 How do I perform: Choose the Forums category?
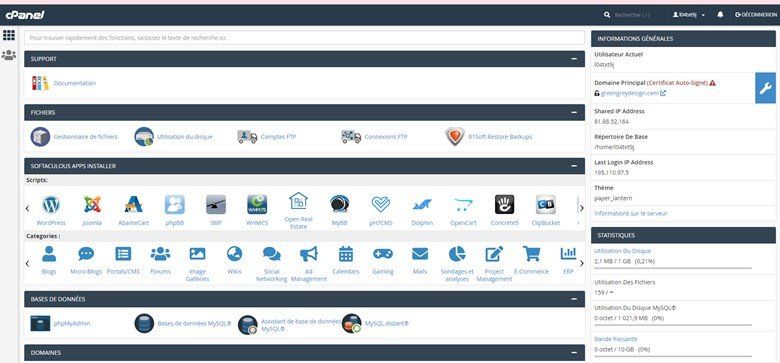pyautogui.click(x=160, y=254)
